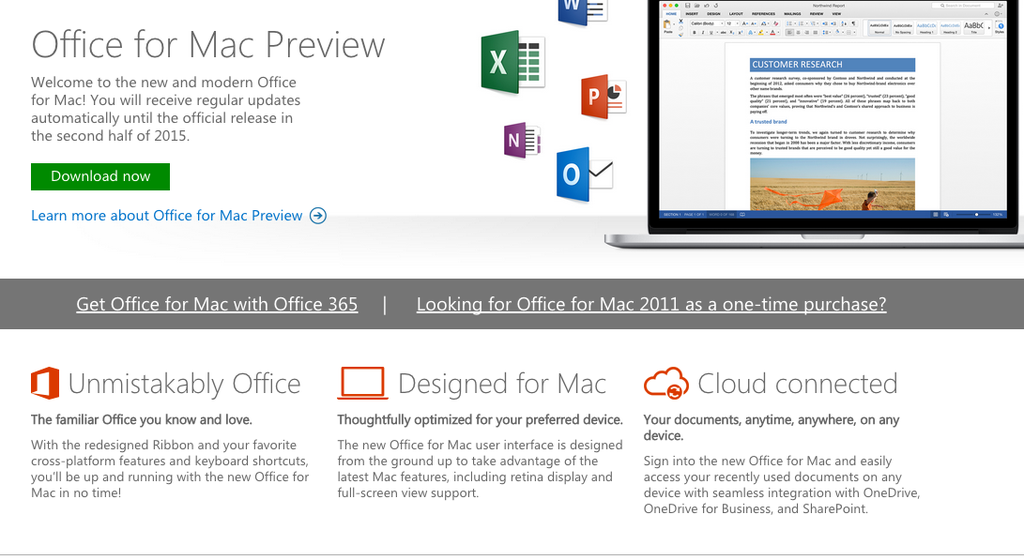Click the Cloud connected heading

(x=797, y=384)
